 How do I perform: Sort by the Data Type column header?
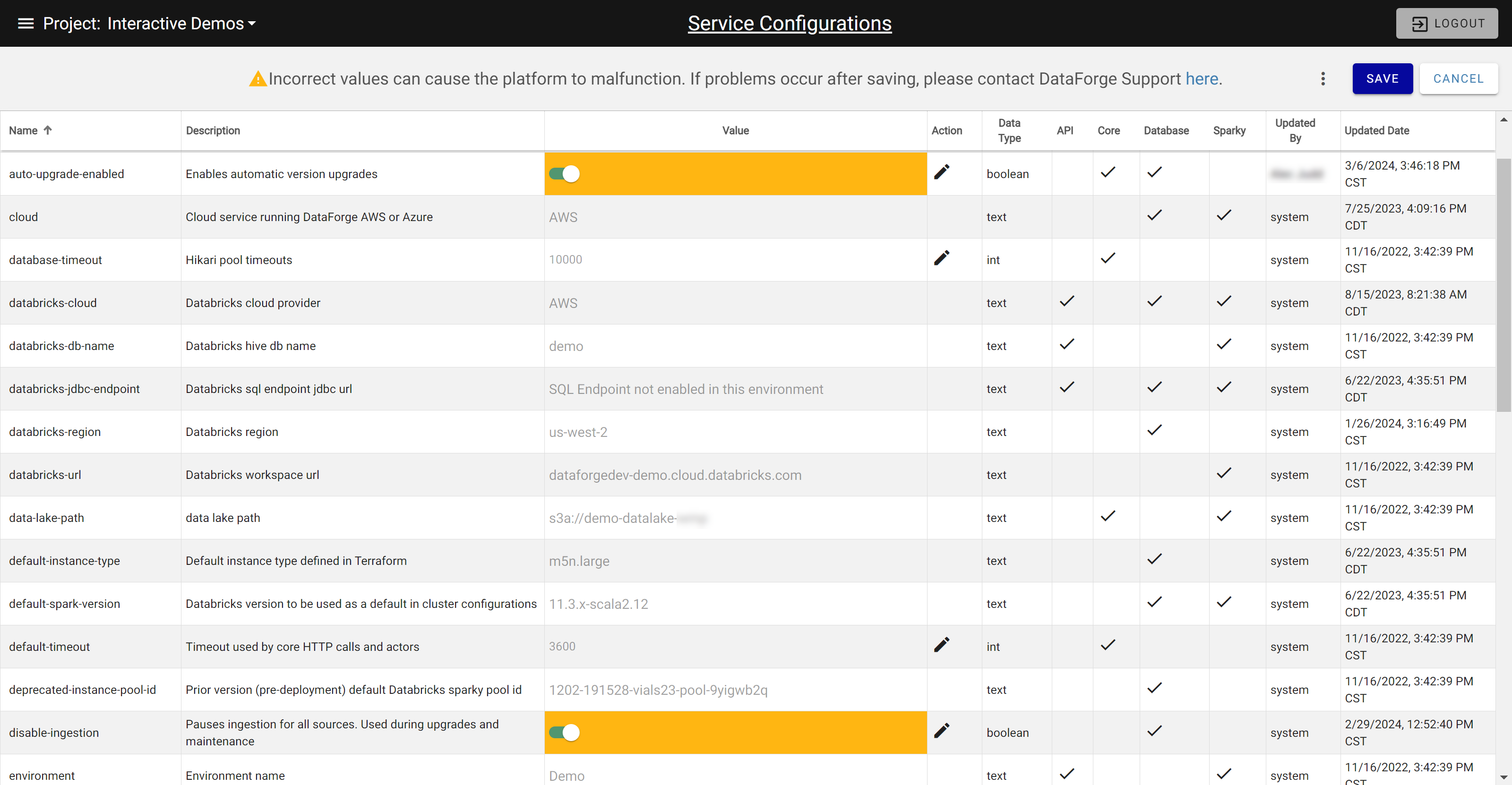[1009, 130]
